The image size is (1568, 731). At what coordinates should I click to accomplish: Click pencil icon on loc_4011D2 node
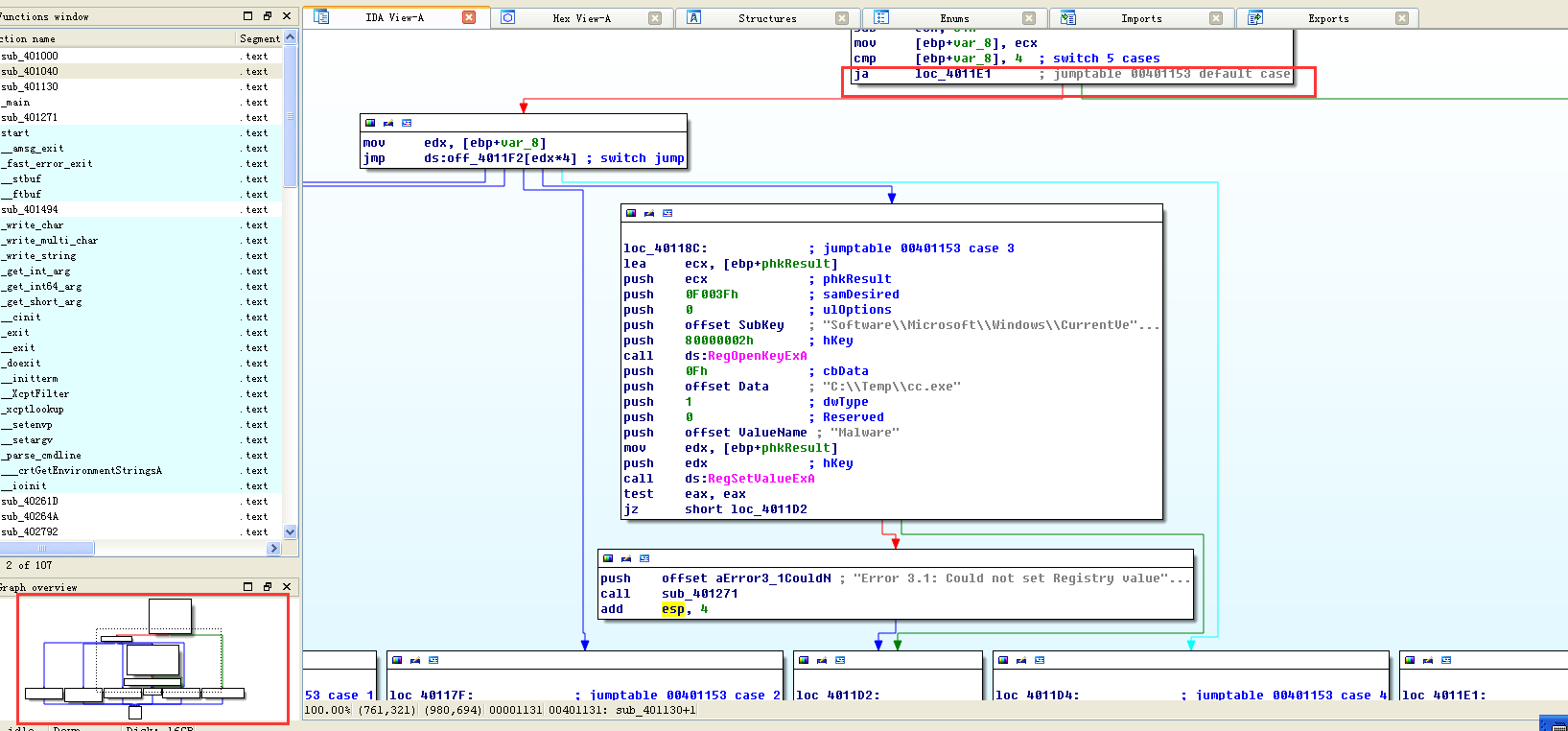(x=822, y=660)
